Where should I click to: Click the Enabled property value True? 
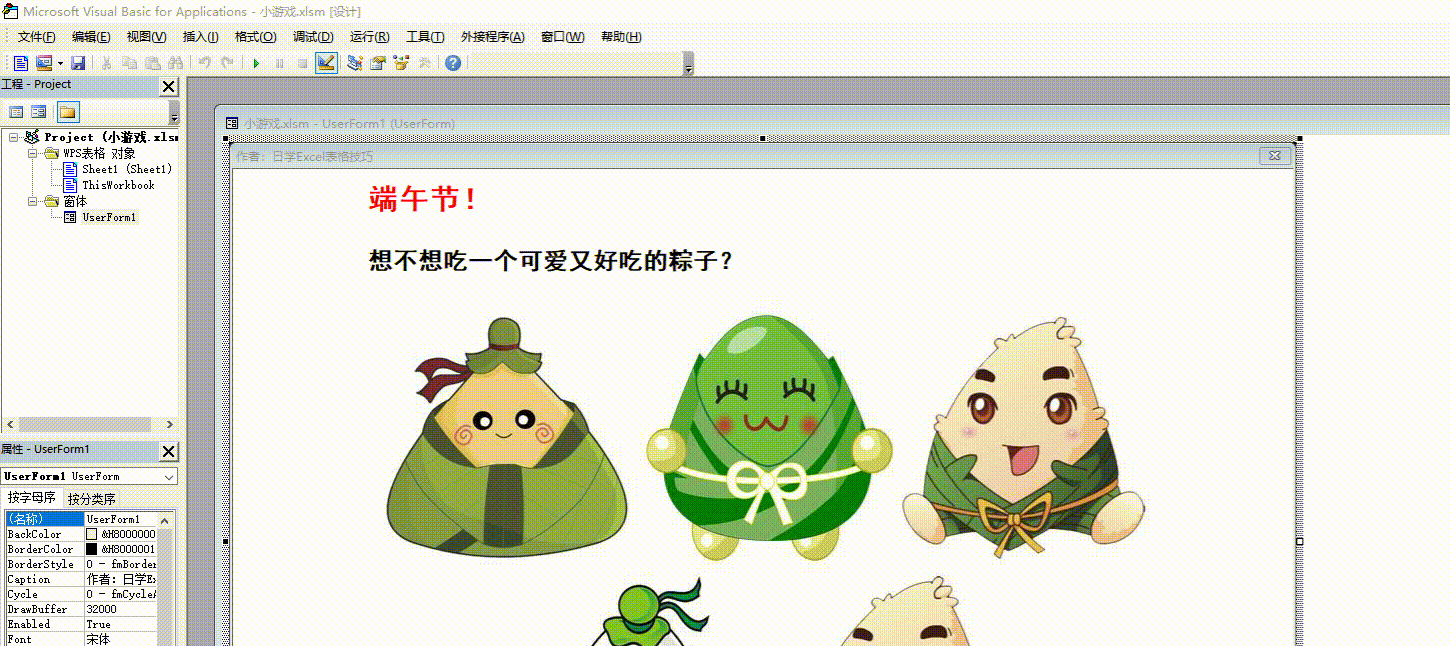(121, 624)
